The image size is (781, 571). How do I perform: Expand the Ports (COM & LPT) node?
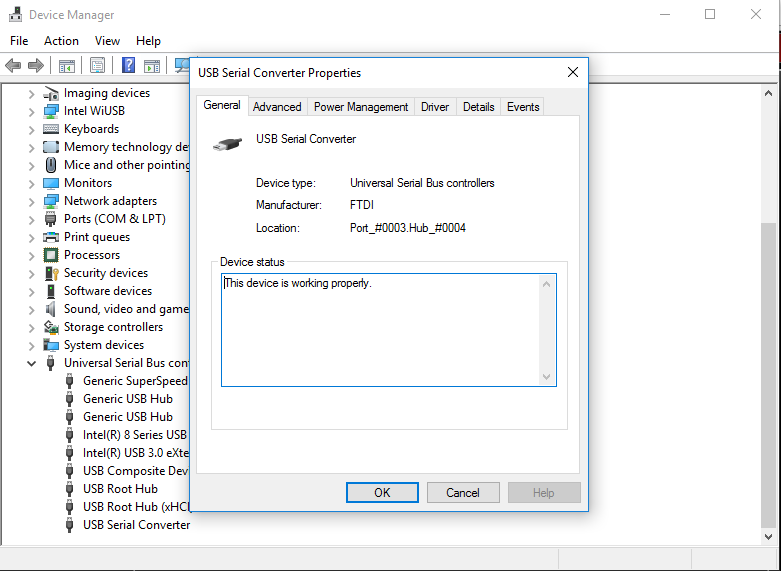coord(31,219)
